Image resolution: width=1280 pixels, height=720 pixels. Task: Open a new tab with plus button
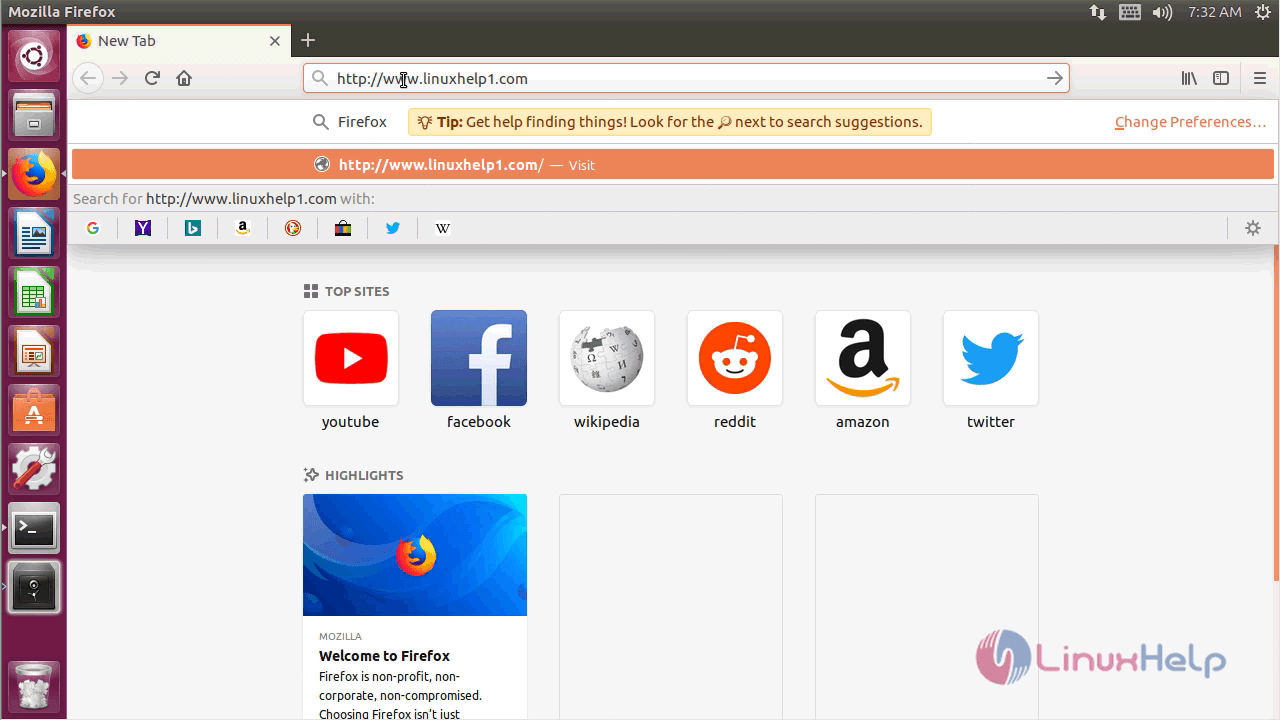[308, 40]
